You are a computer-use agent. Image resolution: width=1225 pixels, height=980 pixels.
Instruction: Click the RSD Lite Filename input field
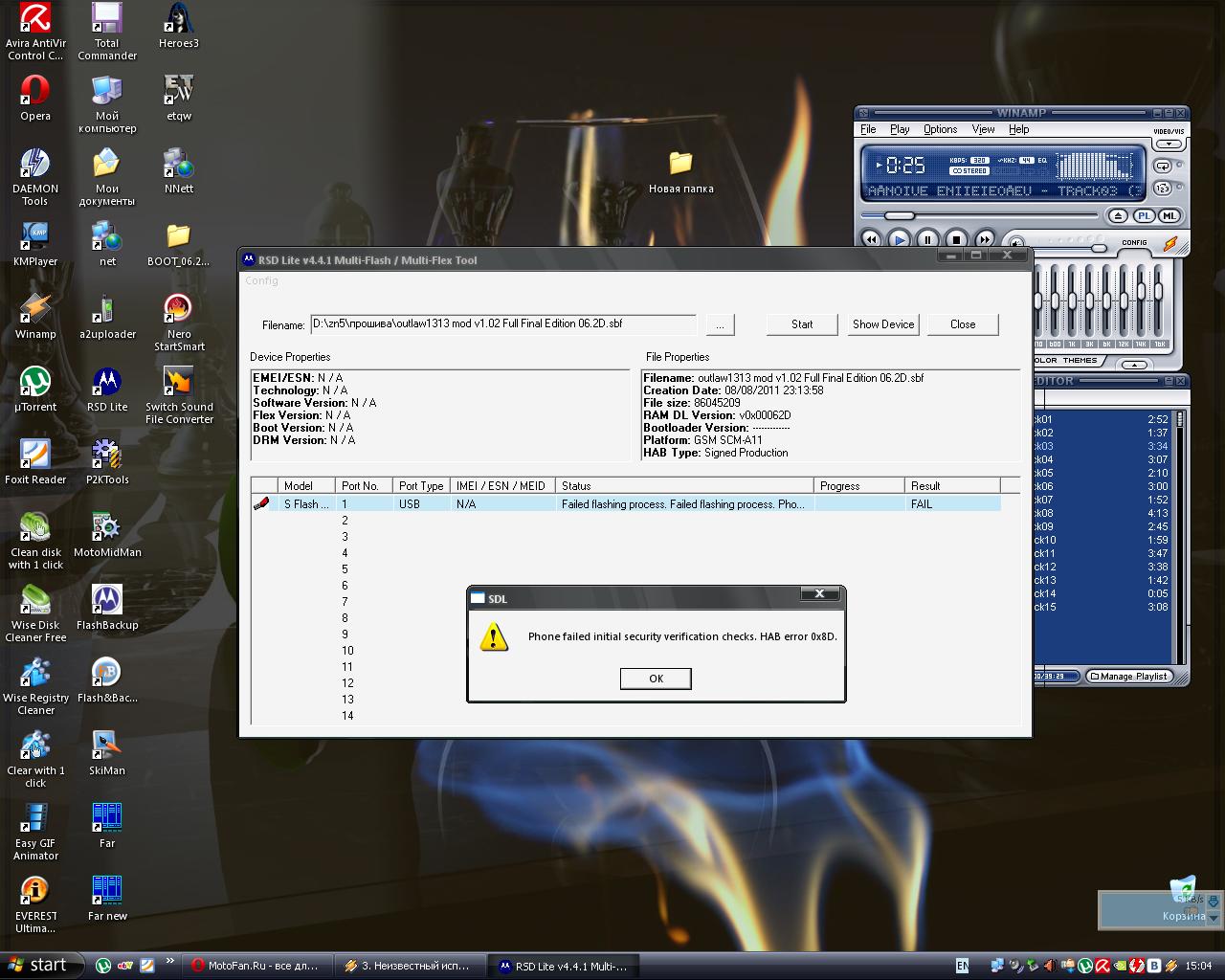[503, 324]
